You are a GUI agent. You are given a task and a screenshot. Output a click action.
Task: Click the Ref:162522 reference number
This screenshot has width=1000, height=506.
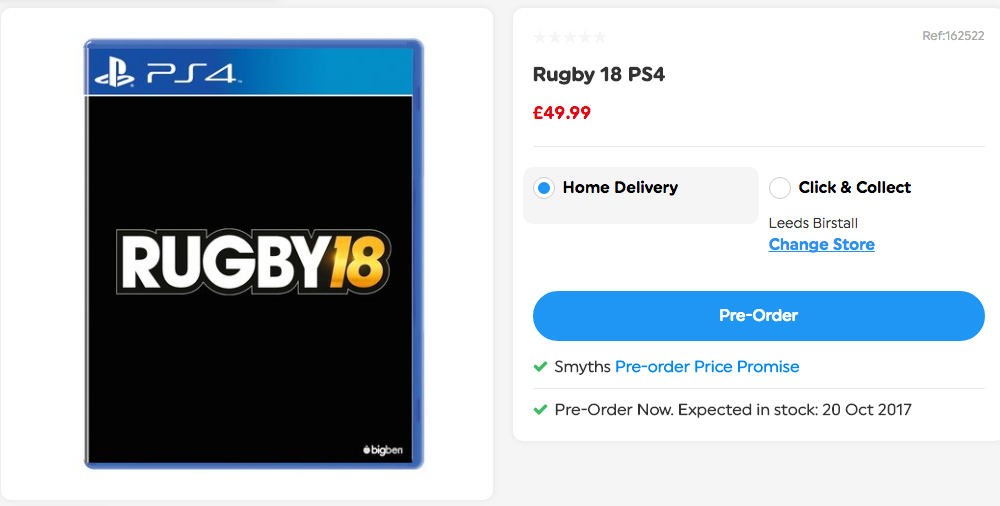[953, 36]
